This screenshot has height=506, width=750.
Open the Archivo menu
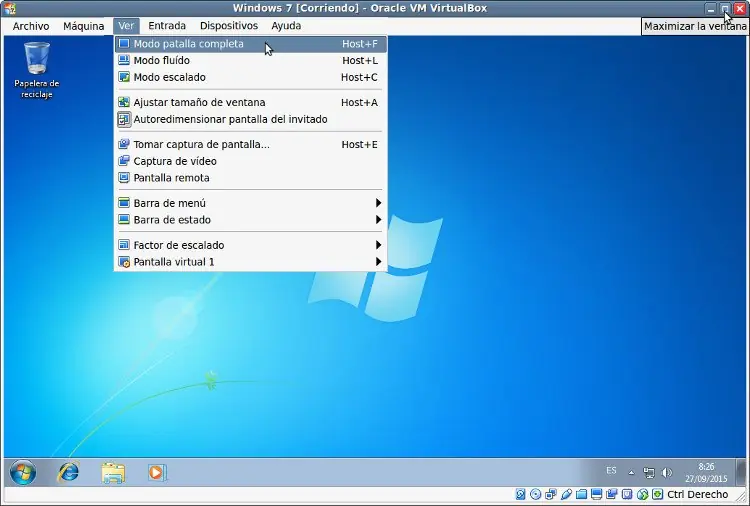click(x=31, y=26)
